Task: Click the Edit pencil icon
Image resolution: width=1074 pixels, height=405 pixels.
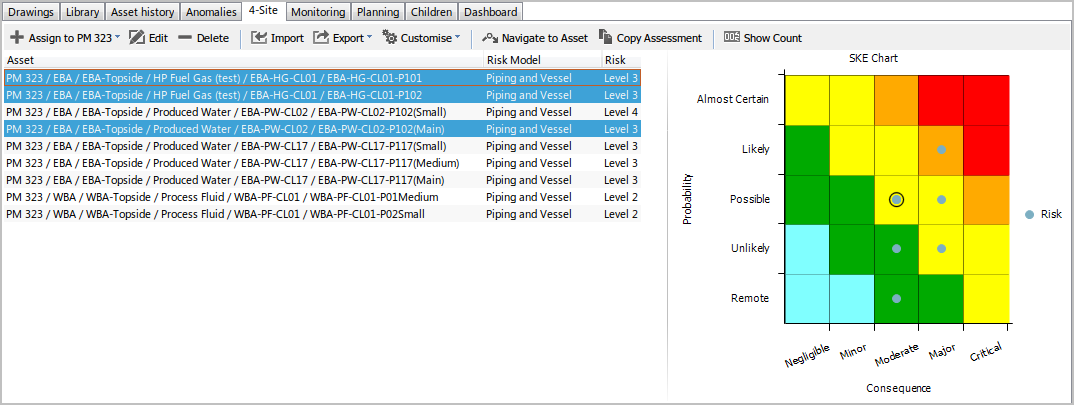Action: (137, 38)
